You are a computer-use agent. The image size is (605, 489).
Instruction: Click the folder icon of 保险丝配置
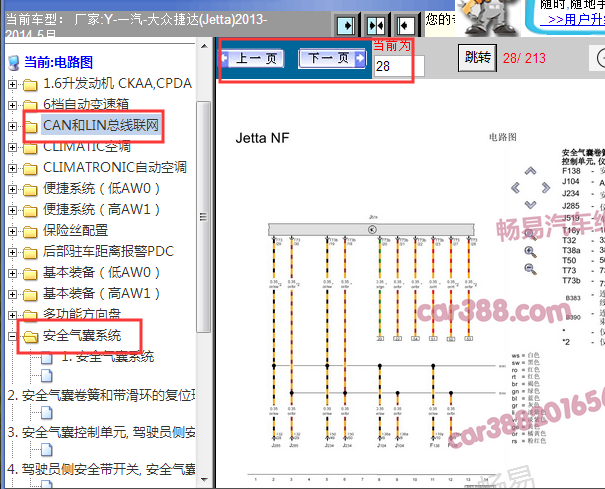[x=30, y=232]
